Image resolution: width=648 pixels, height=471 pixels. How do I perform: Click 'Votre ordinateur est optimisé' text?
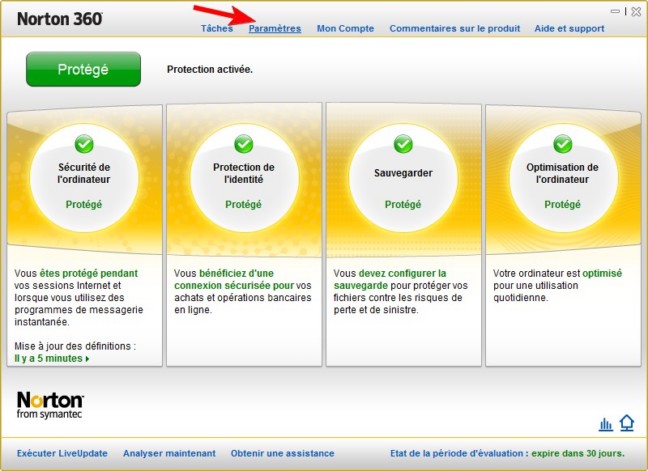click(557, 273)
